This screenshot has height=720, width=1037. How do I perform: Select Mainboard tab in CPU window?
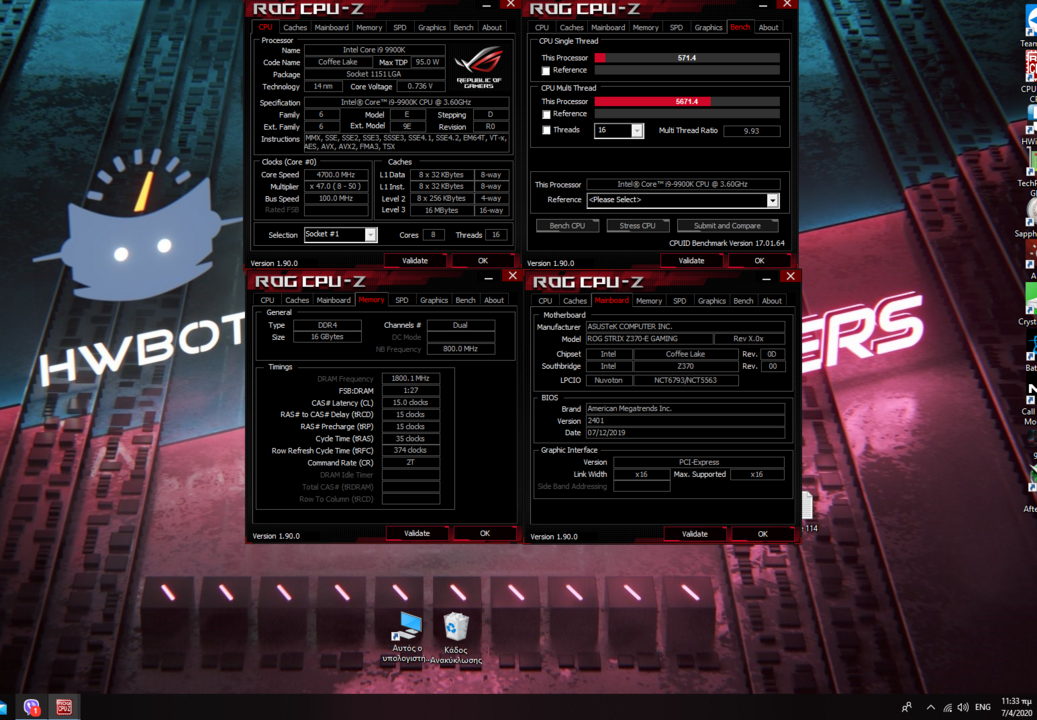click(331, 28)
